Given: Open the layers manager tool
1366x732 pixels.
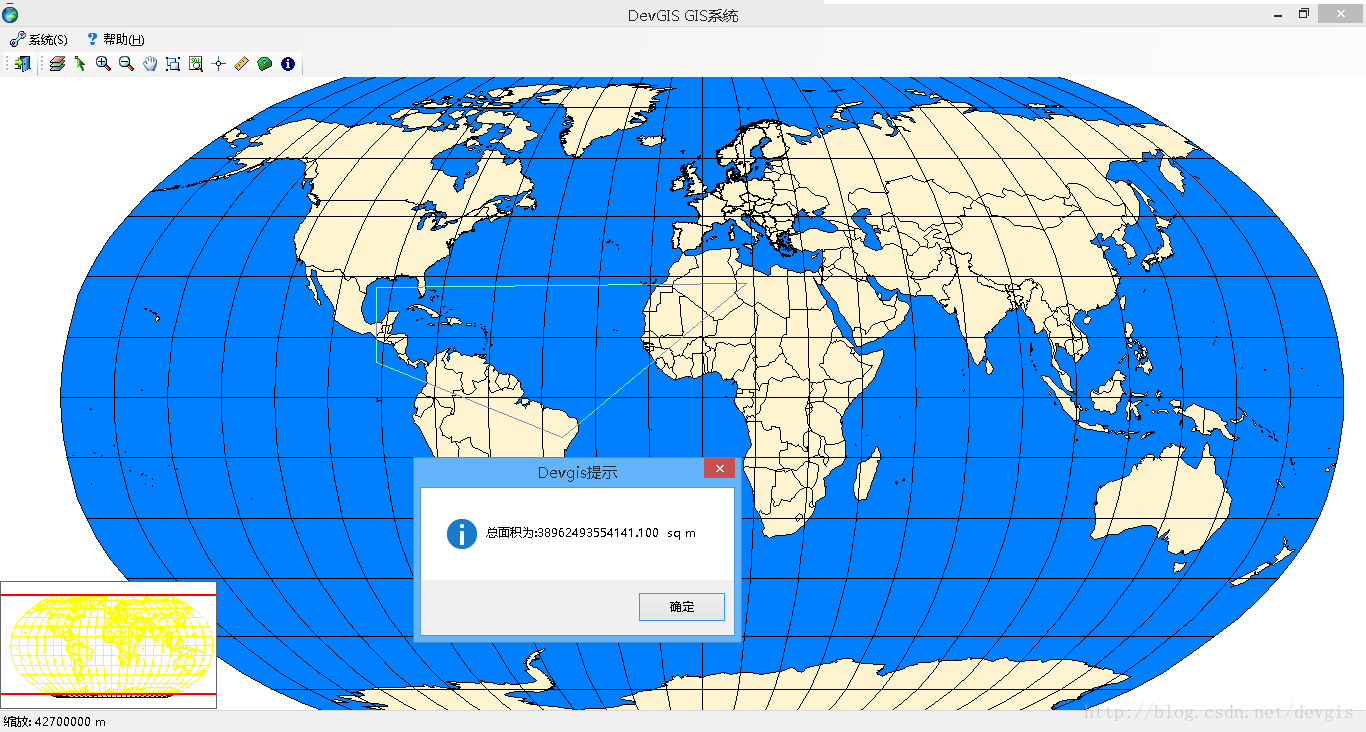Looking at the screenshot, I should click(57, 64).
